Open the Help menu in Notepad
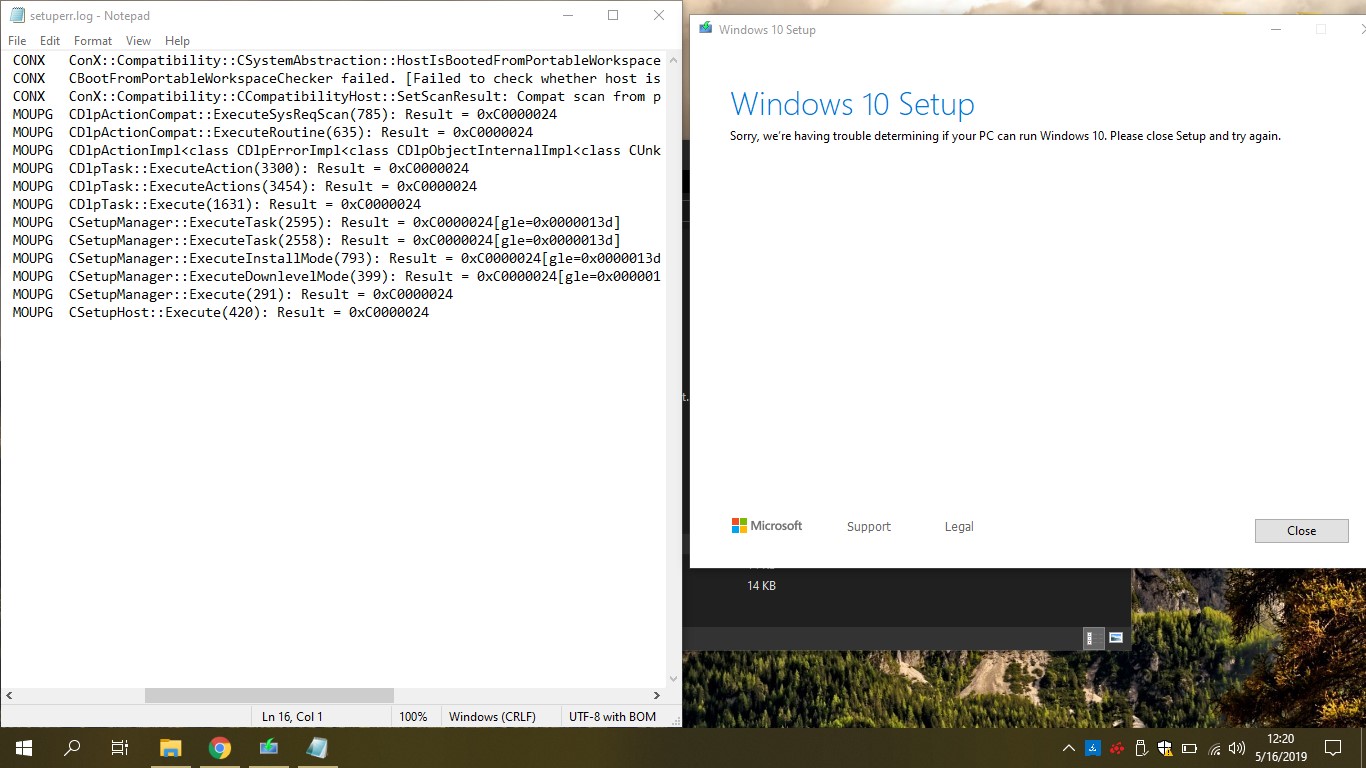The height and width of the screenshot is (768, 1366). coord(178,41)
